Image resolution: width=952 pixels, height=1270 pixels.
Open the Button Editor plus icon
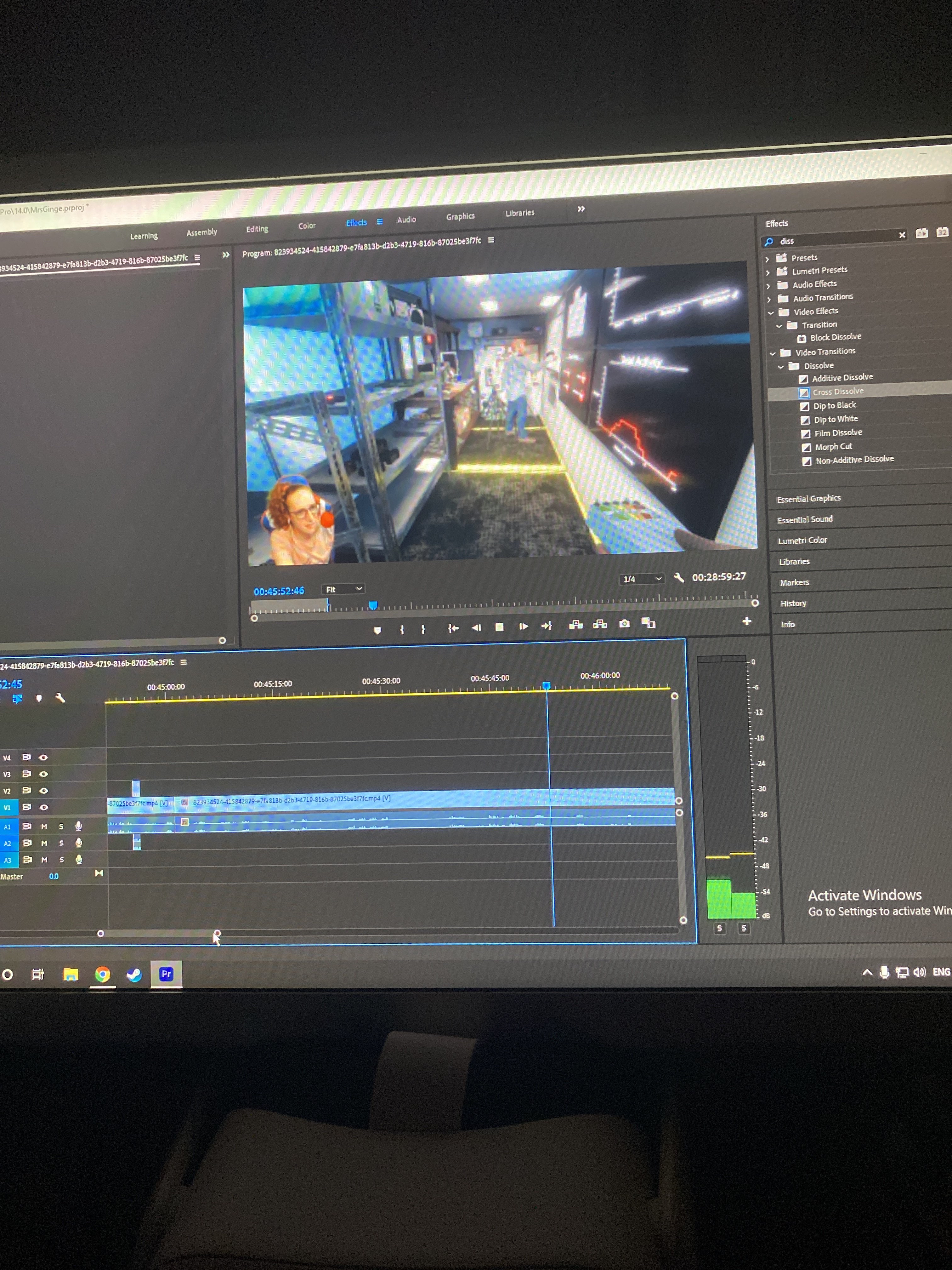(x=746, y=621)
